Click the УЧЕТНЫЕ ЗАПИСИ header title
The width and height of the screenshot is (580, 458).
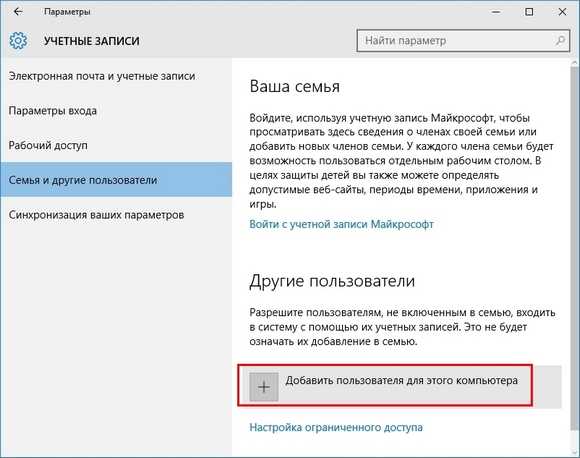click(x=92, y=41)
